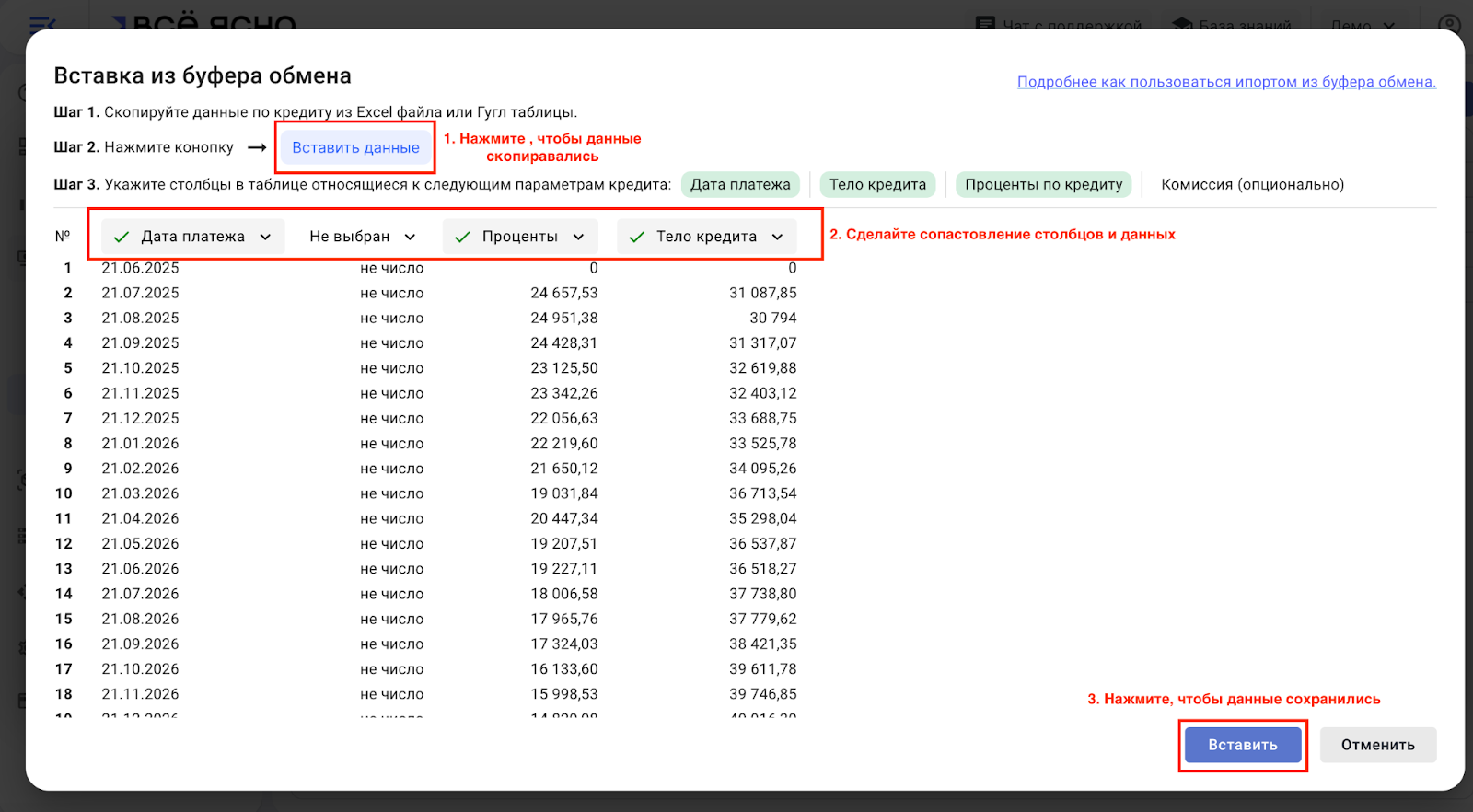Cancel the import with "Отменить"
The height and width of the screenshot is (812, 1473).
coord(1377,745)
